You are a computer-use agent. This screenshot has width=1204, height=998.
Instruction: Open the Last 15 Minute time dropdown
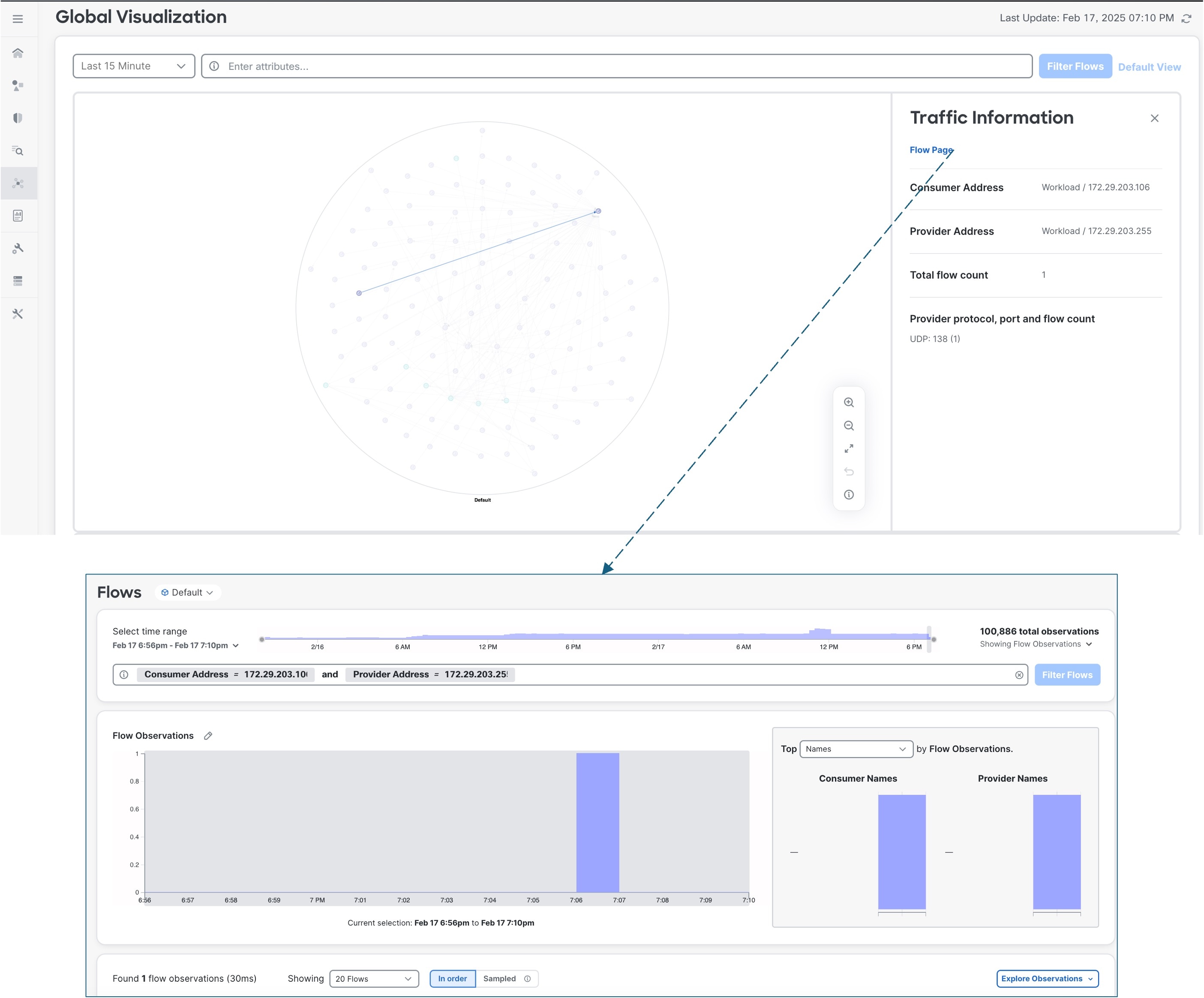(134, 66)
